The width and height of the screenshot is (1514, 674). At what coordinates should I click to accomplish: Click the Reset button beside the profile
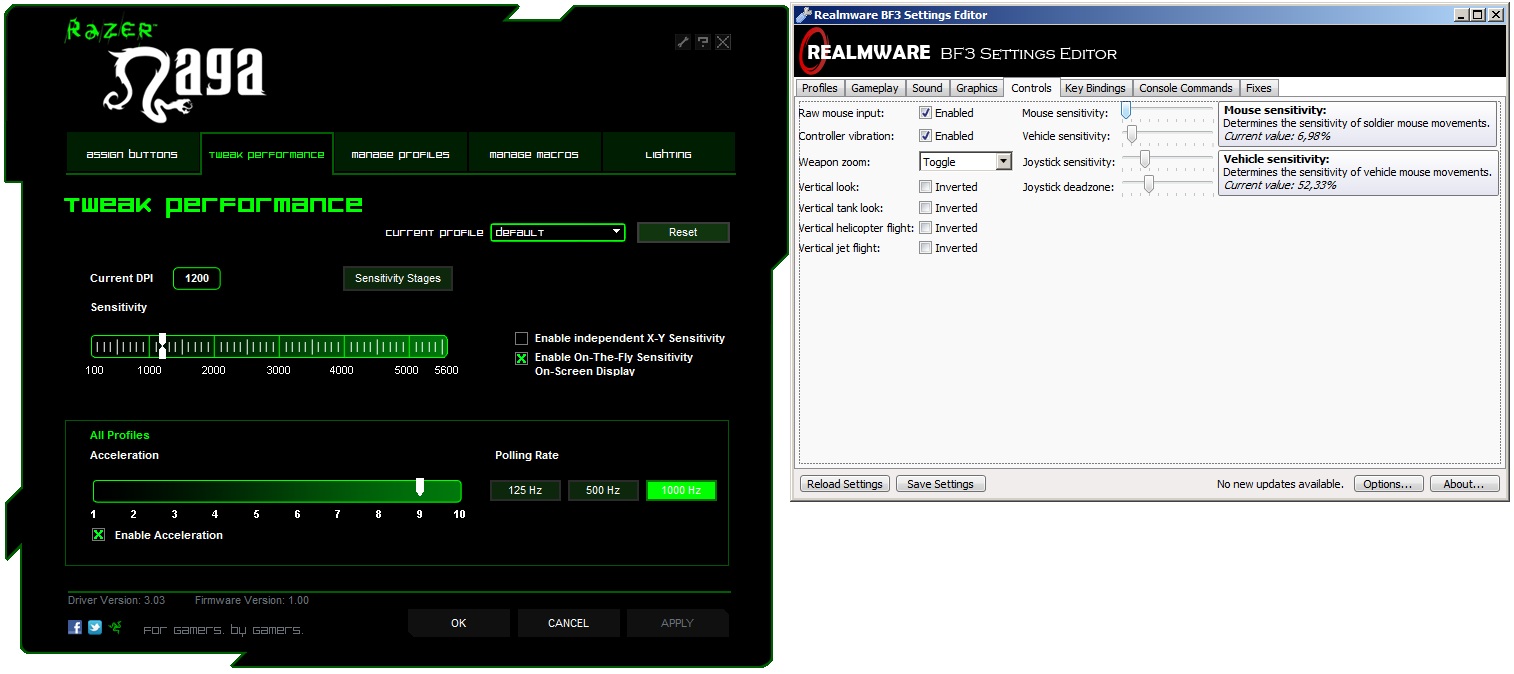pos(683,232)
